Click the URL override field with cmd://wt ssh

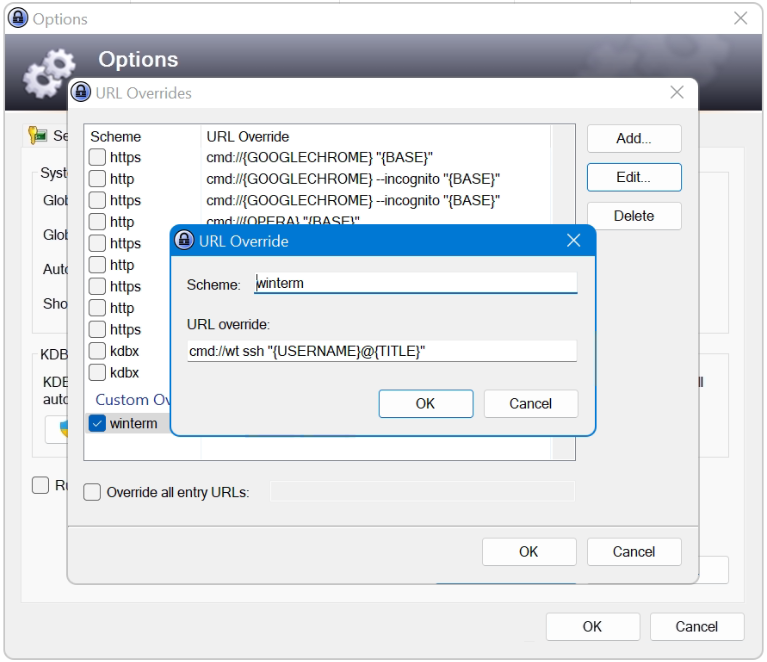[382, 351]
